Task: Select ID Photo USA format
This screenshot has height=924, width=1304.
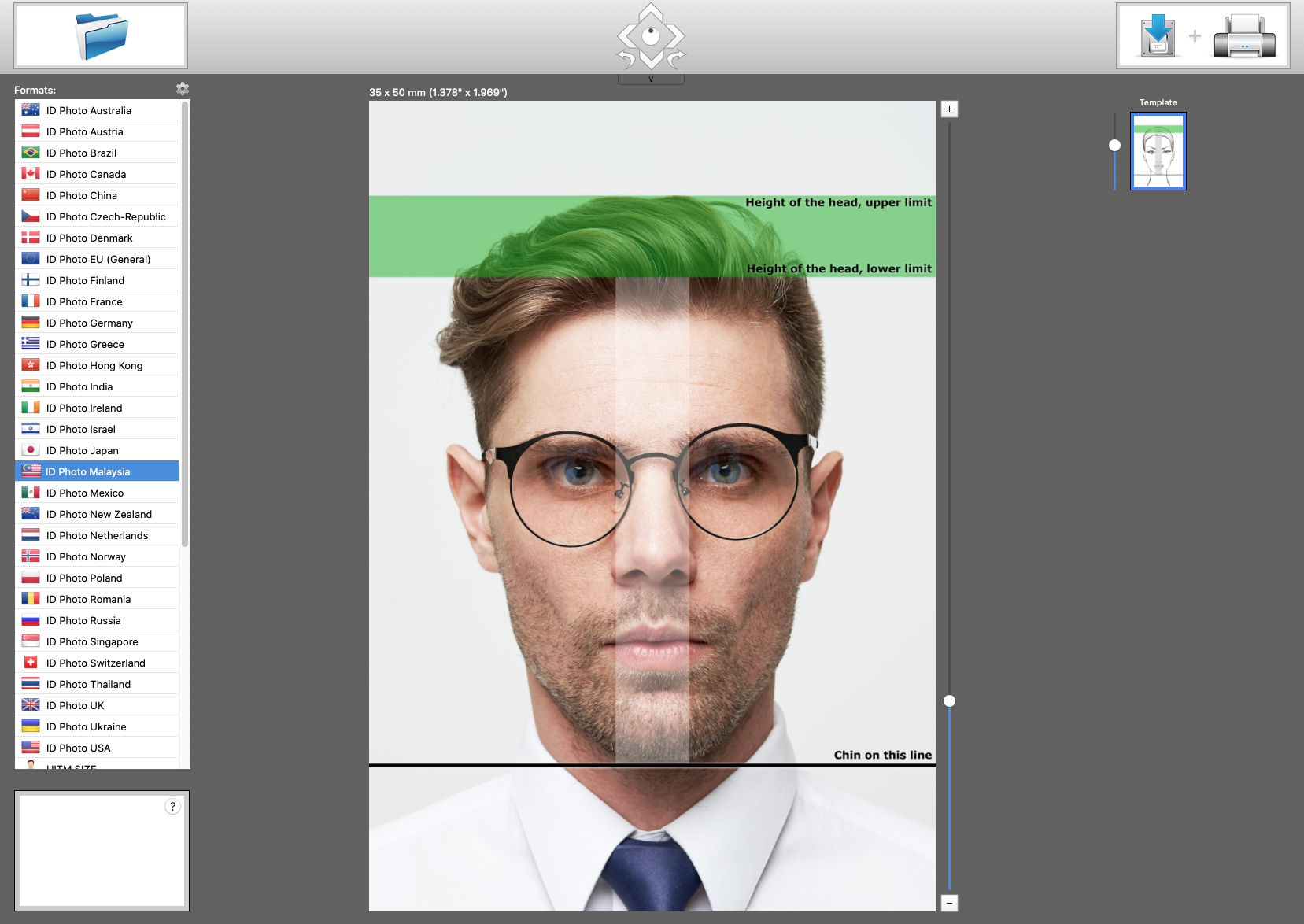Action: tap(78, 748)
